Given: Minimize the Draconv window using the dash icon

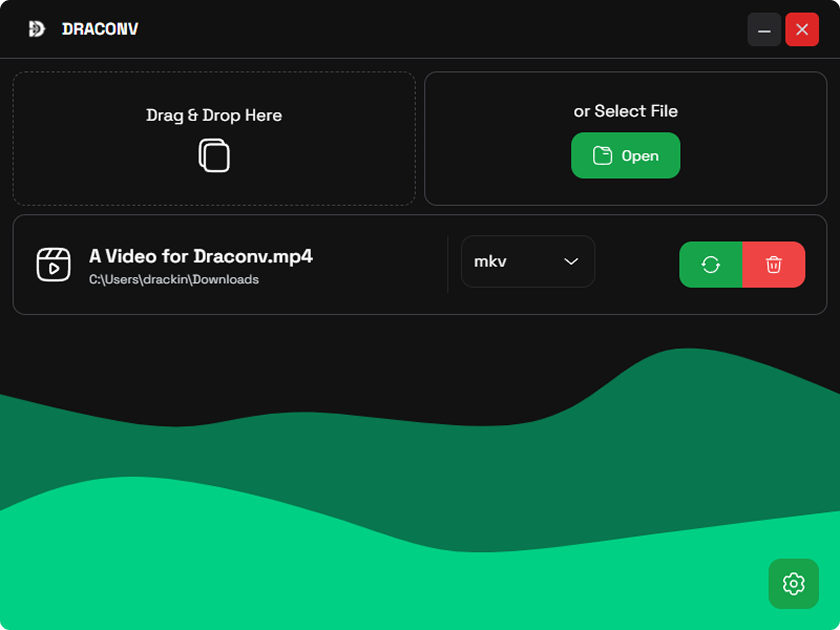Looking at the screenshot, I should (764, 29).
